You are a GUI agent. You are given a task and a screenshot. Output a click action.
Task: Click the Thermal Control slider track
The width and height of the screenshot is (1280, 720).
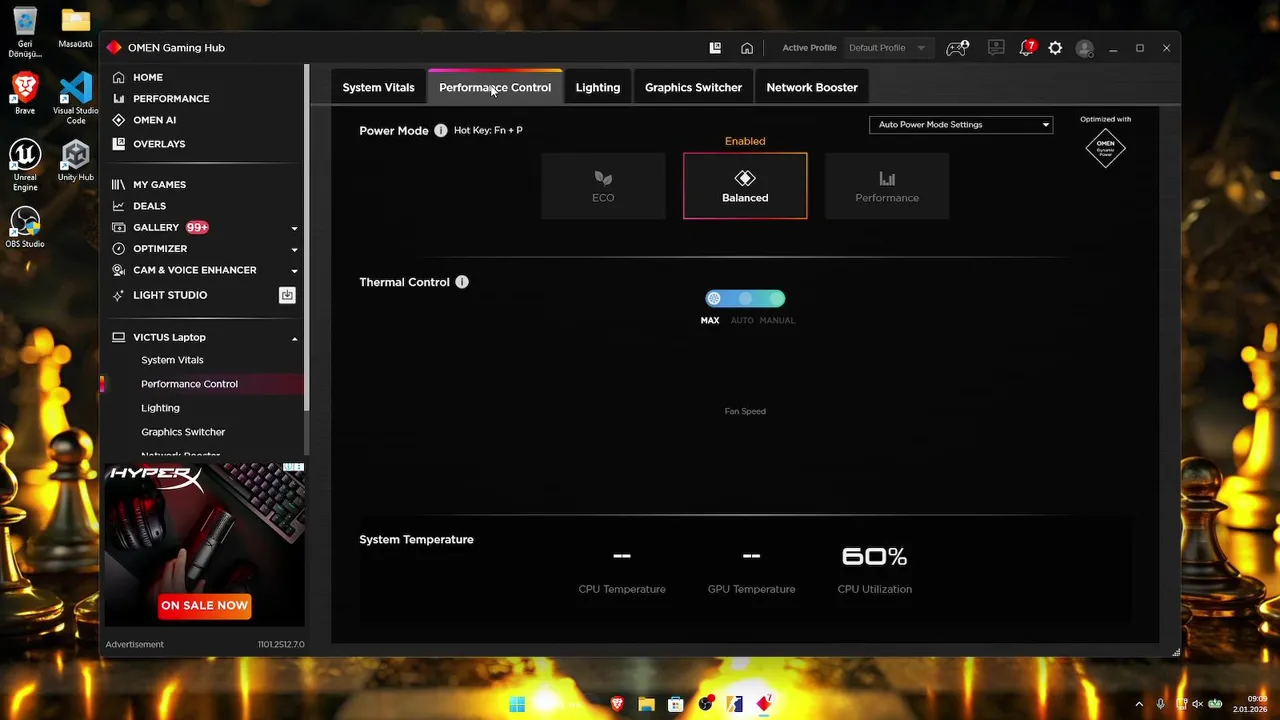tap(745, 298)
